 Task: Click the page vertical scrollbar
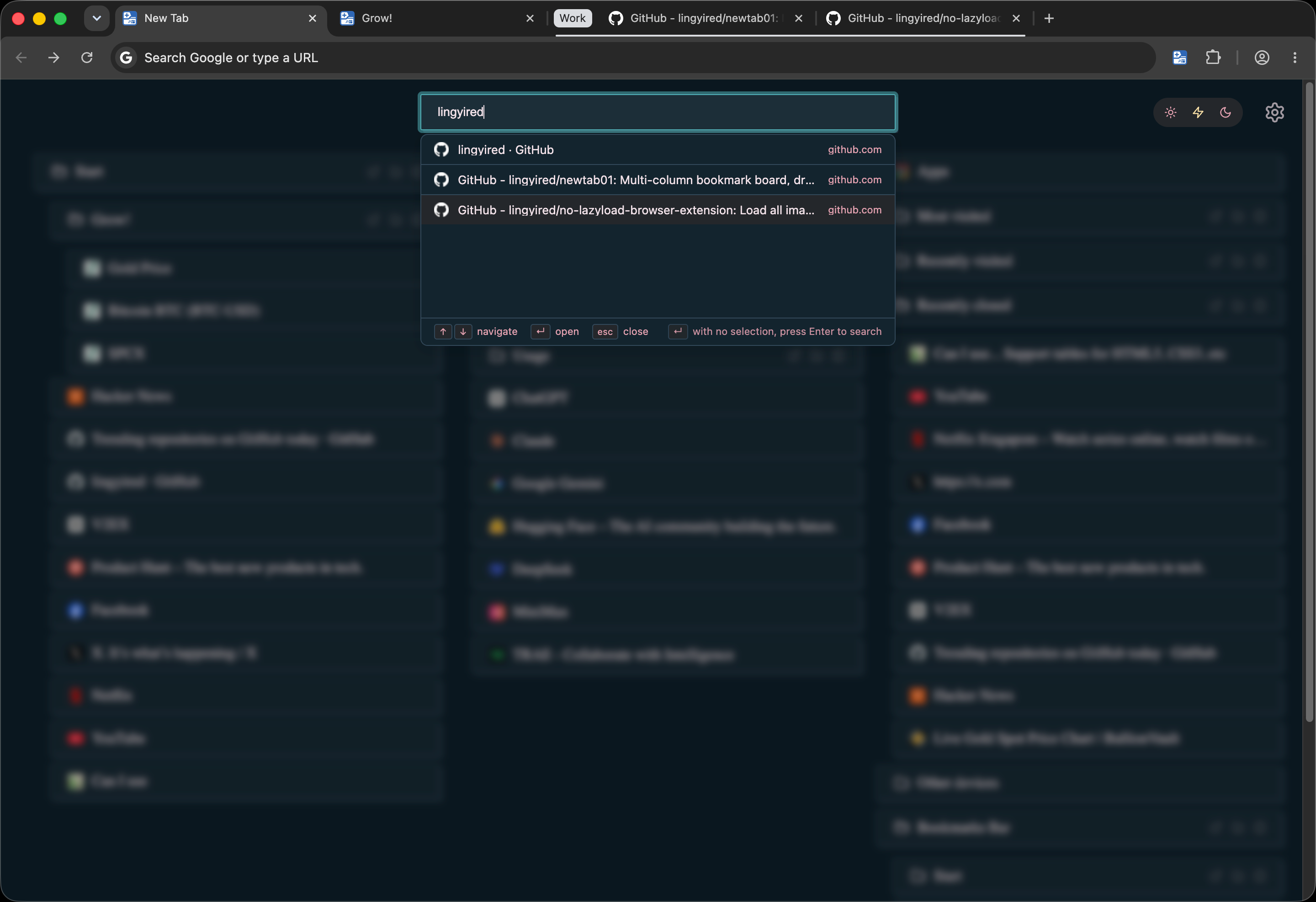click(1309, 402)
